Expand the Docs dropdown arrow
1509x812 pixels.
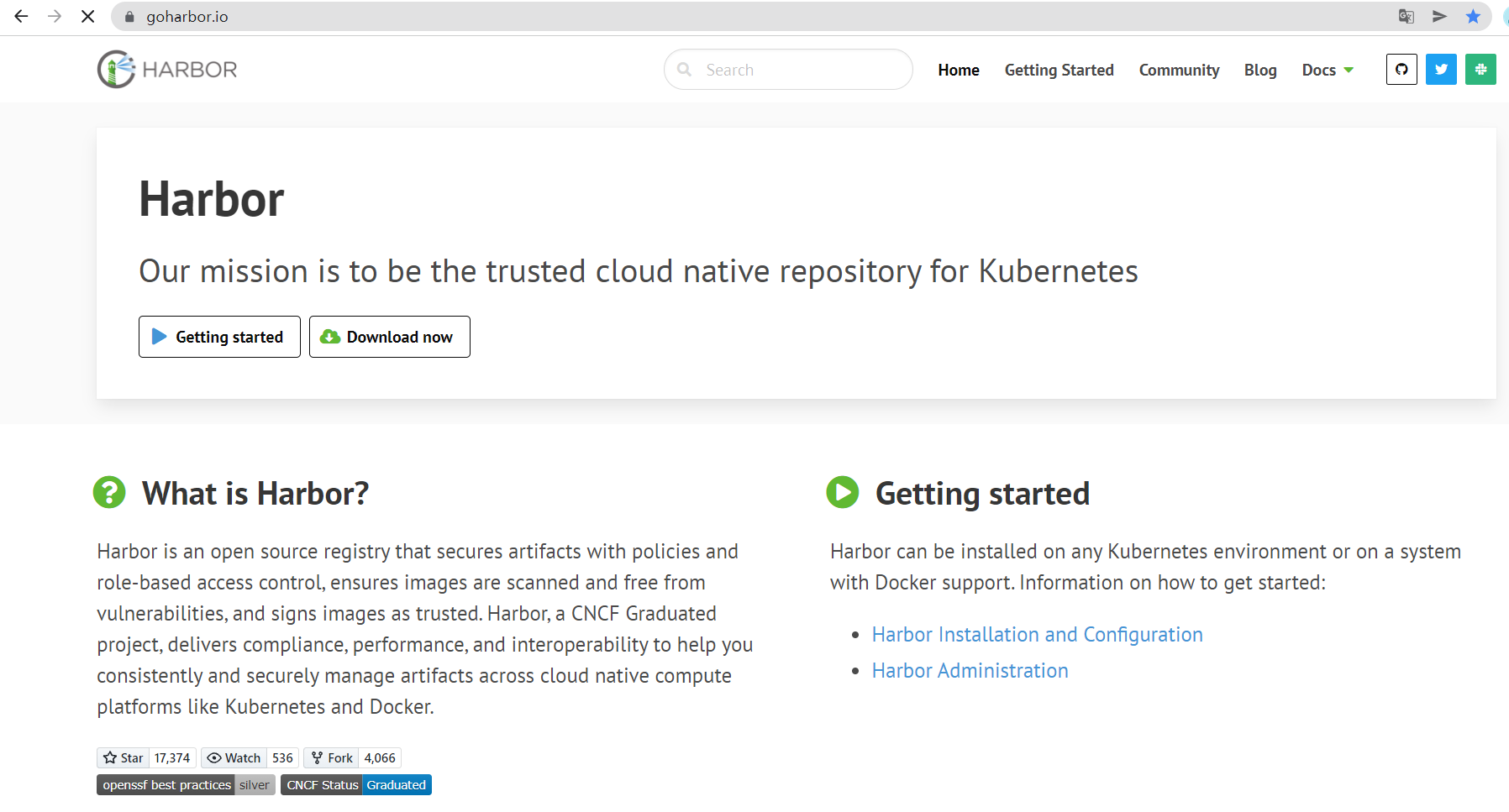(1349, 71)
